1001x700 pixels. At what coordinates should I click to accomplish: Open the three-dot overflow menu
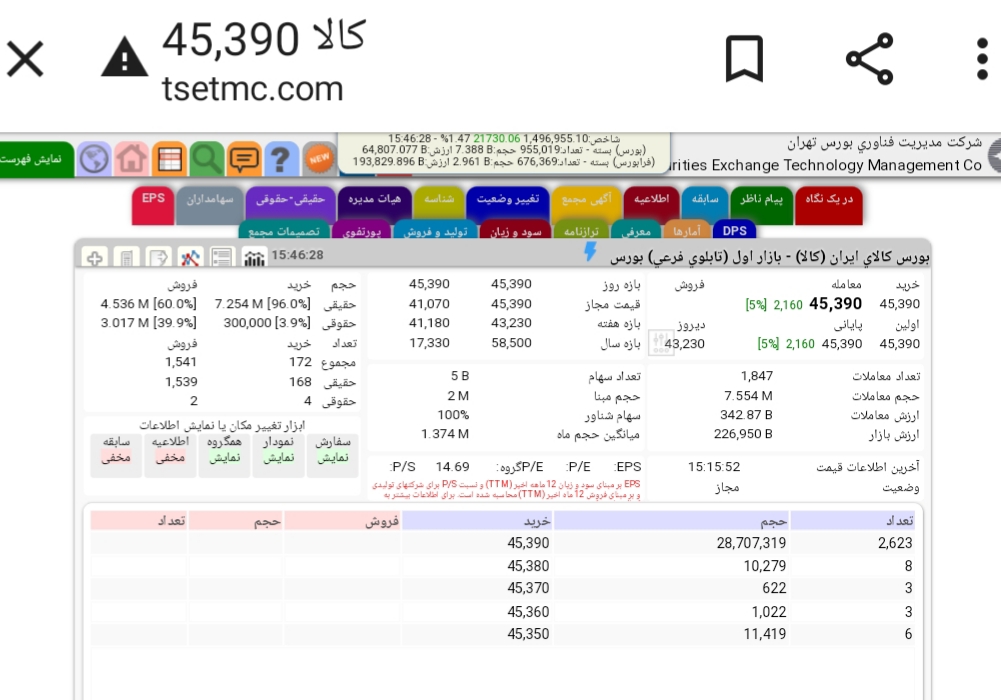[x=982, y=59]
